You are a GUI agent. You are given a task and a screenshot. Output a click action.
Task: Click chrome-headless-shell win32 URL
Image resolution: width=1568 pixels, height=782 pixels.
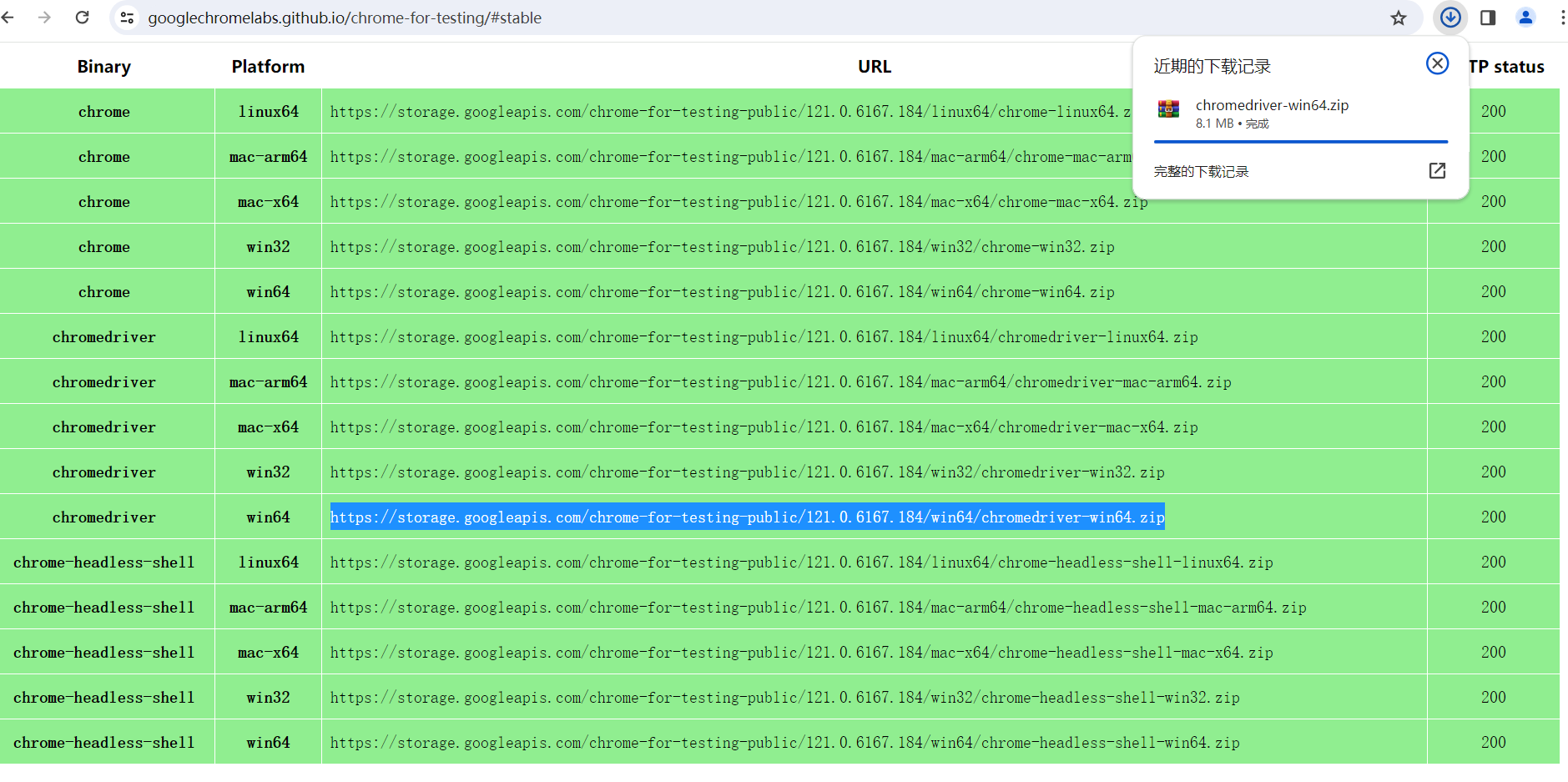tap(784, 698)
